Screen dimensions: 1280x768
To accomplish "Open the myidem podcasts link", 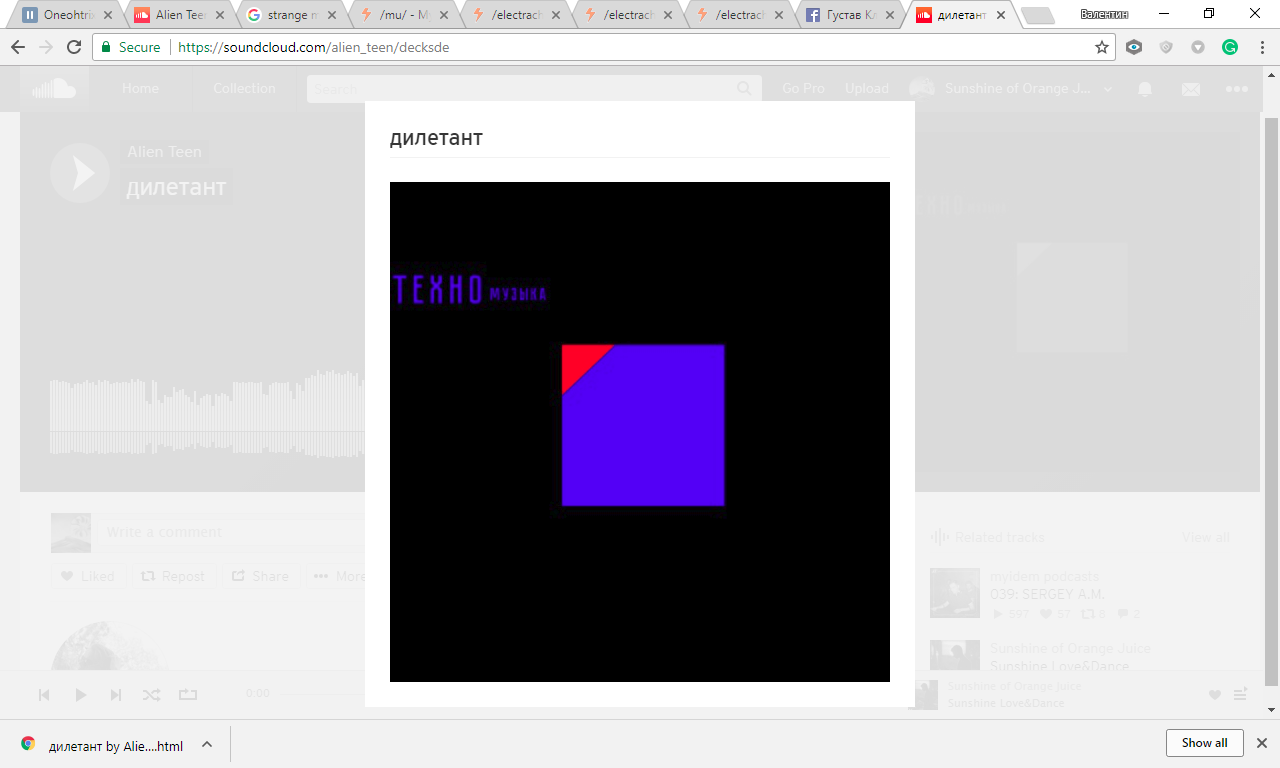I will [x=1044, y=577].
